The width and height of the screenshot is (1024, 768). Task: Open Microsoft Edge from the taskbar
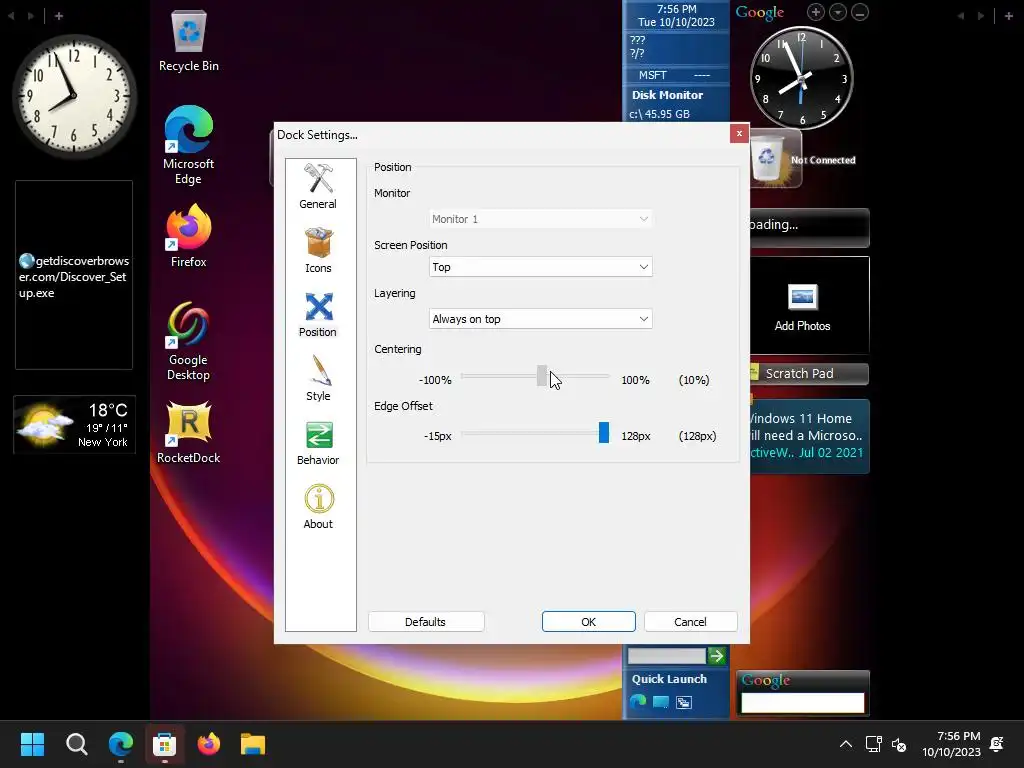coord(120,744)
